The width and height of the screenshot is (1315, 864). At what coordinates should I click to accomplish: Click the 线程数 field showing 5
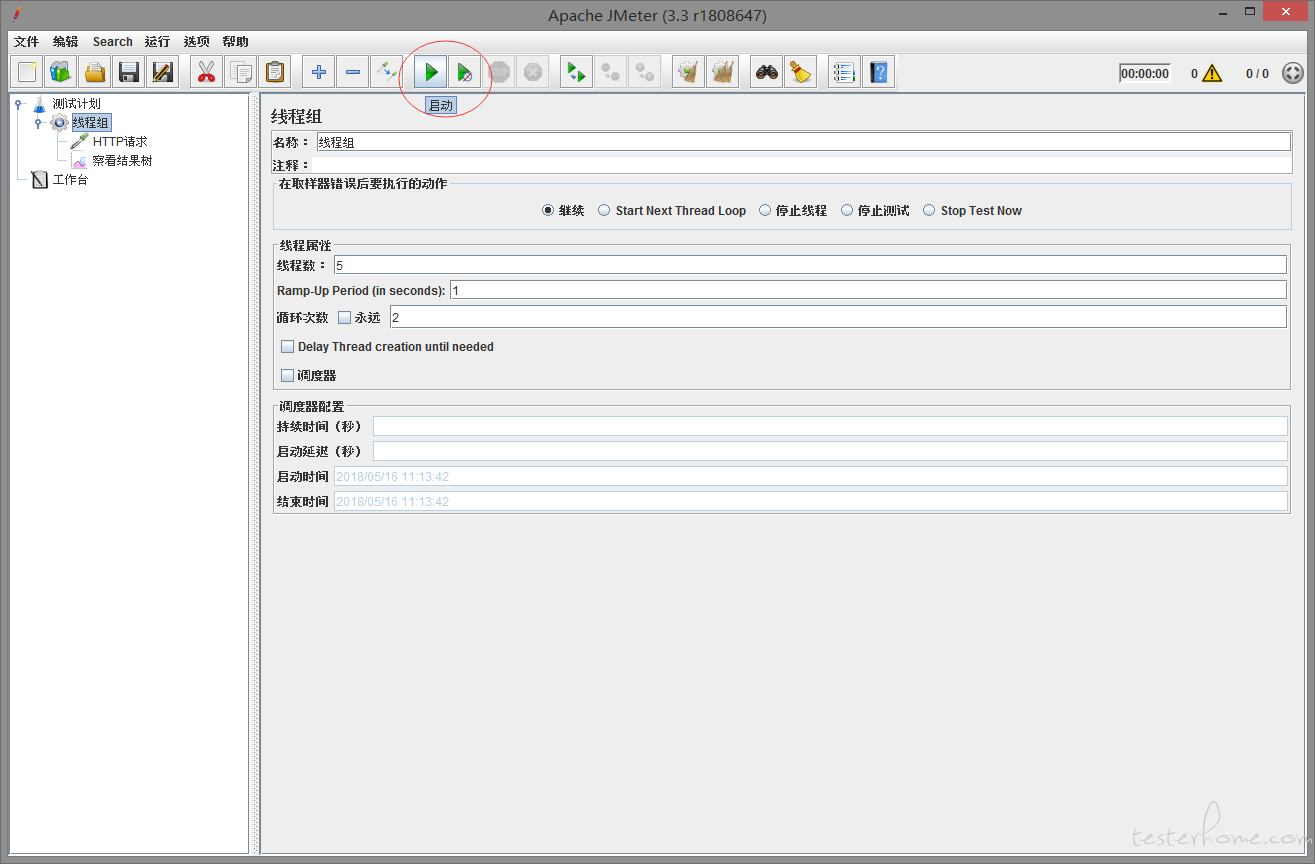(x=810, y=265)
